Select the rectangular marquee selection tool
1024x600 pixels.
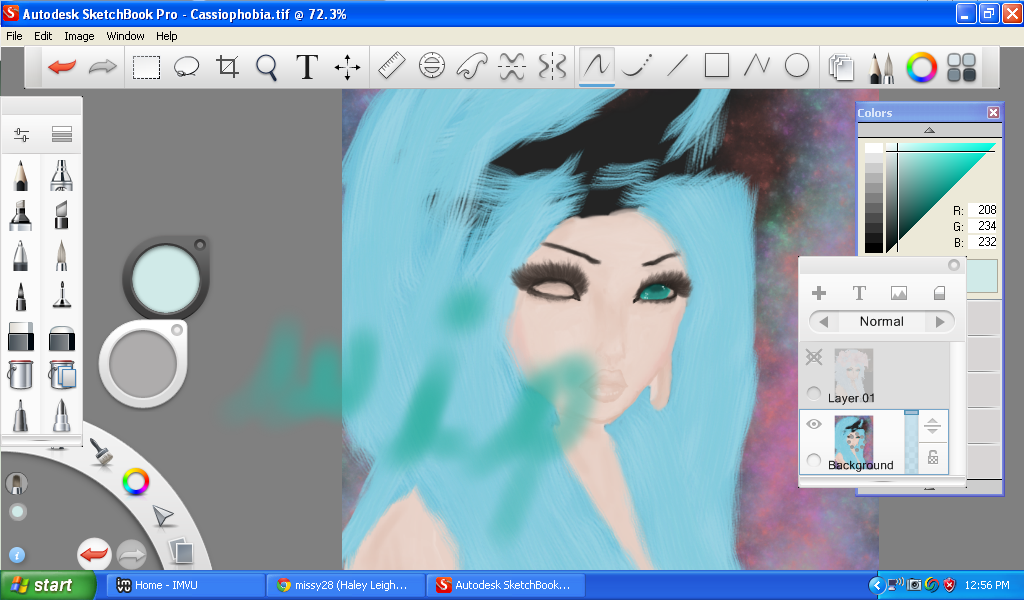click(146, 67)
